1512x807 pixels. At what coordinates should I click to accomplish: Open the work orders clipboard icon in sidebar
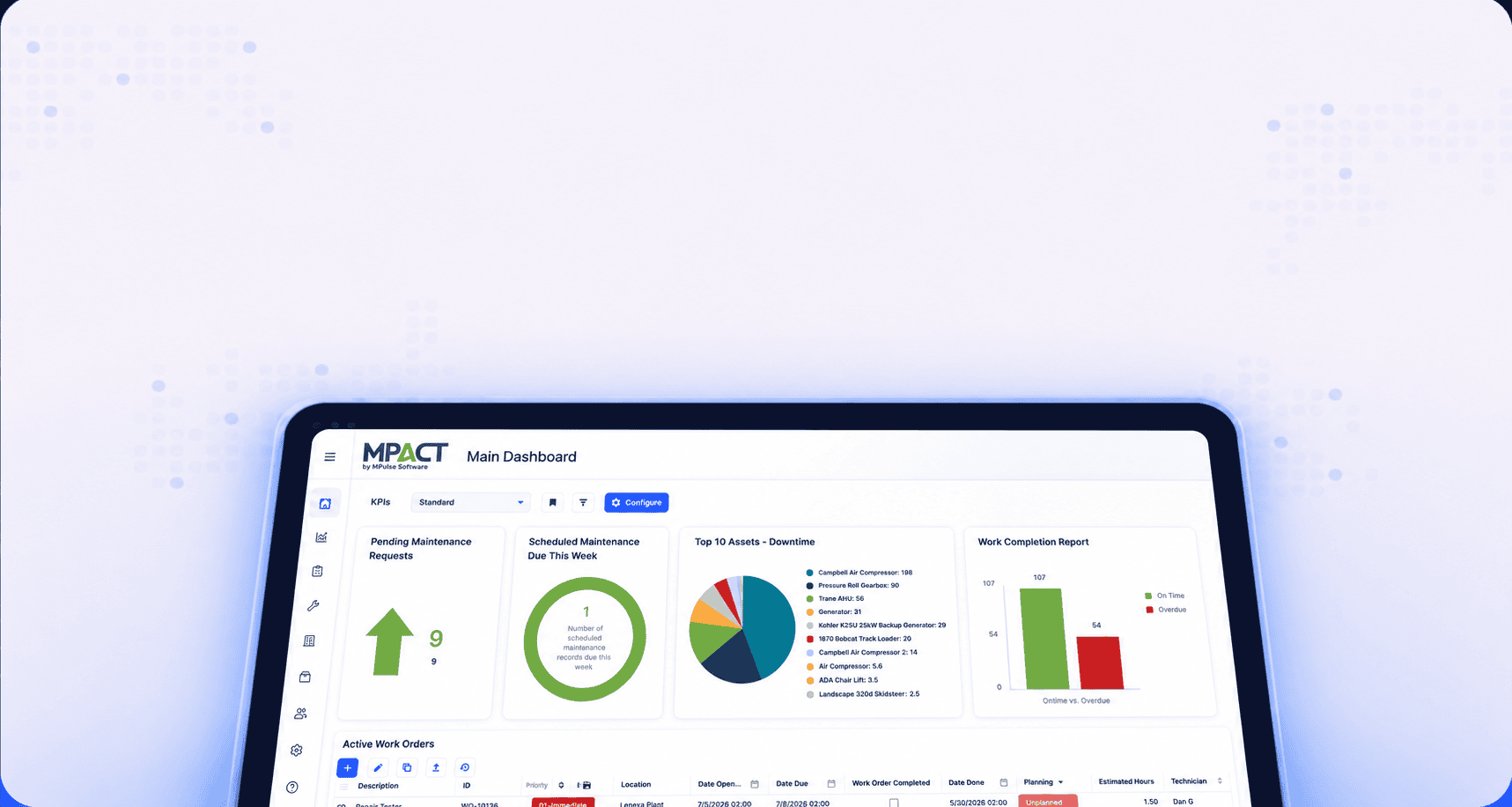317,571
